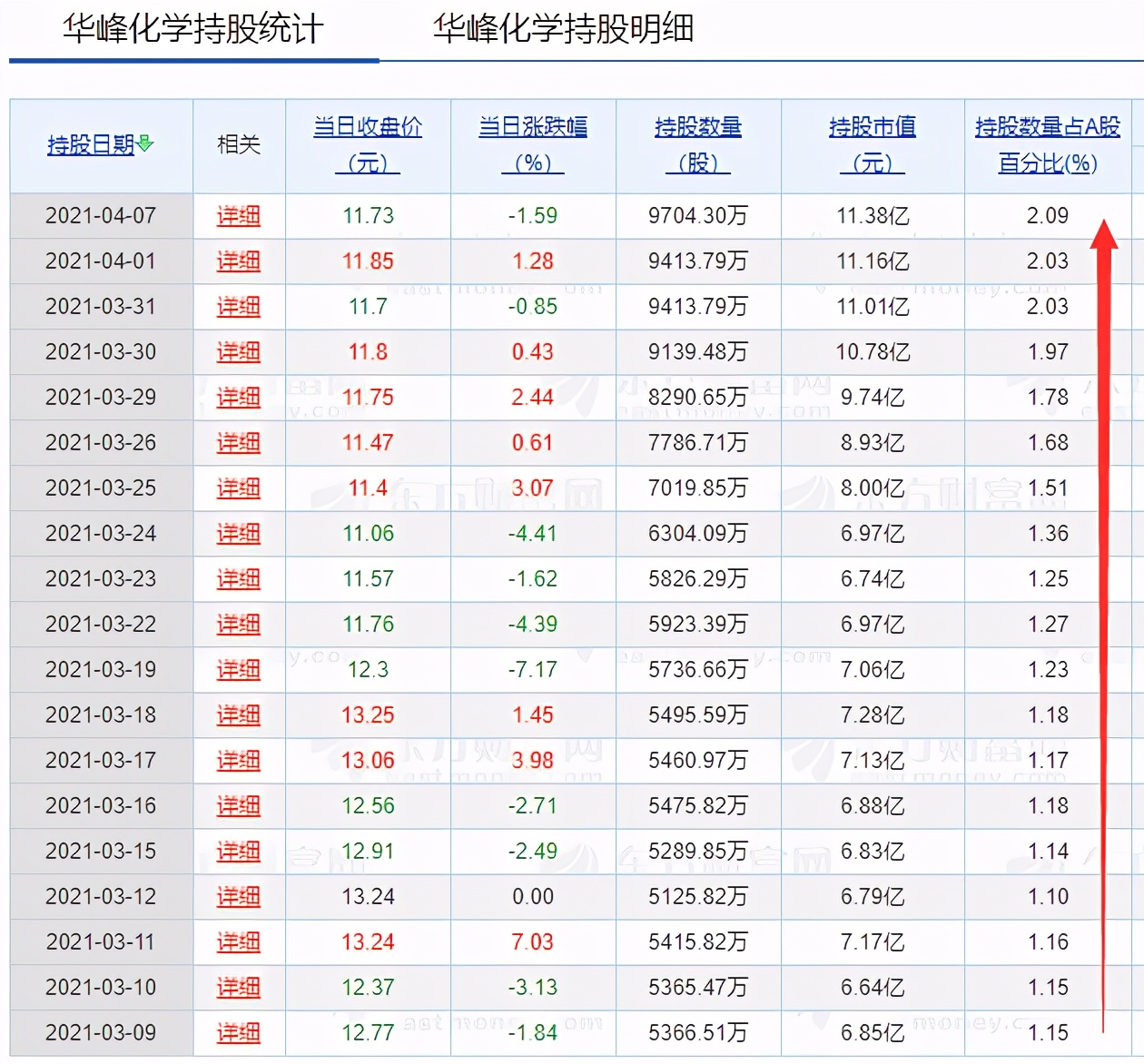Viewport: 1144px width, 1064px height.
Task: Select closing price 12.77
Action: pos(368,1033)
